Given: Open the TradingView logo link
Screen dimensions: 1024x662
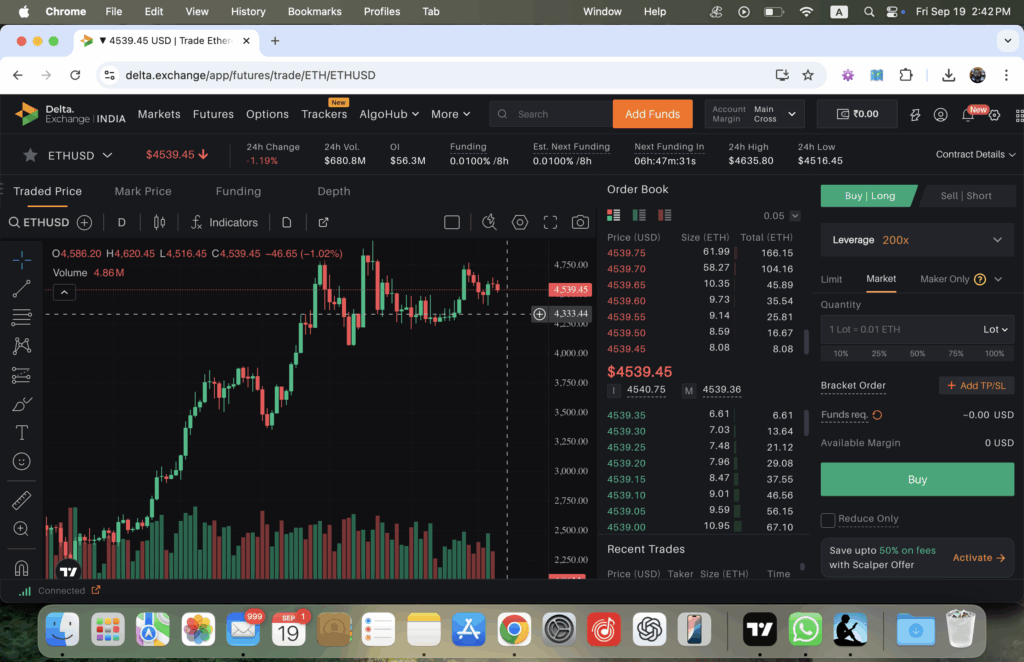Looking at the screenshot, I should click(68, 571).
